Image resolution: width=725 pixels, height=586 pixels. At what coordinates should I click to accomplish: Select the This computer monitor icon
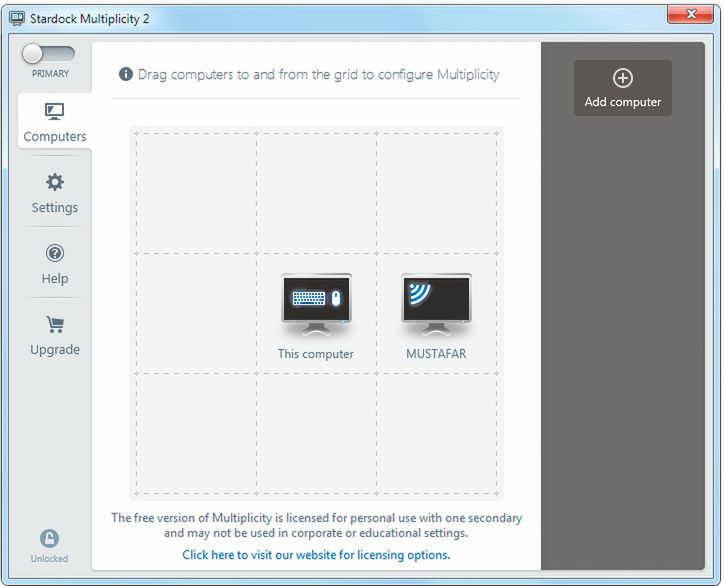pyautogui.click(x=316, y=304)
